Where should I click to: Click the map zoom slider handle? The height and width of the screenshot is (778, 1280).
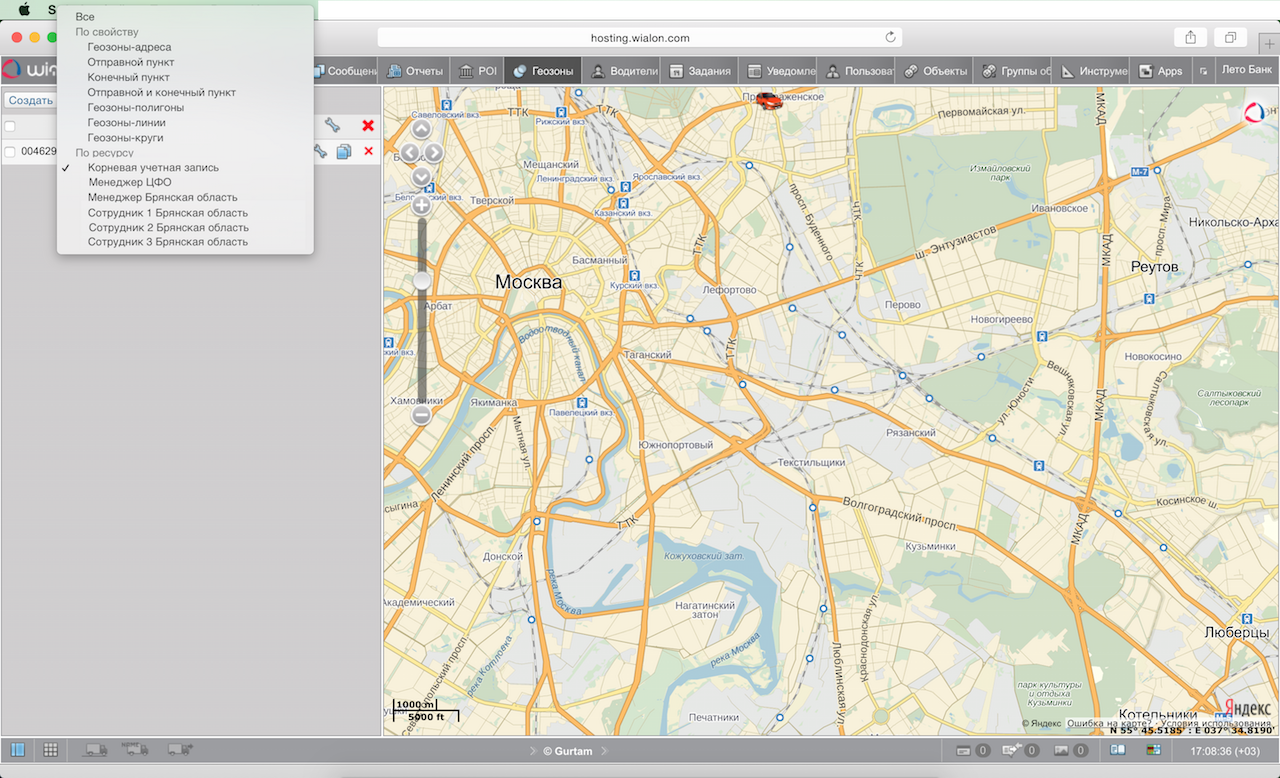pos(421,281)
